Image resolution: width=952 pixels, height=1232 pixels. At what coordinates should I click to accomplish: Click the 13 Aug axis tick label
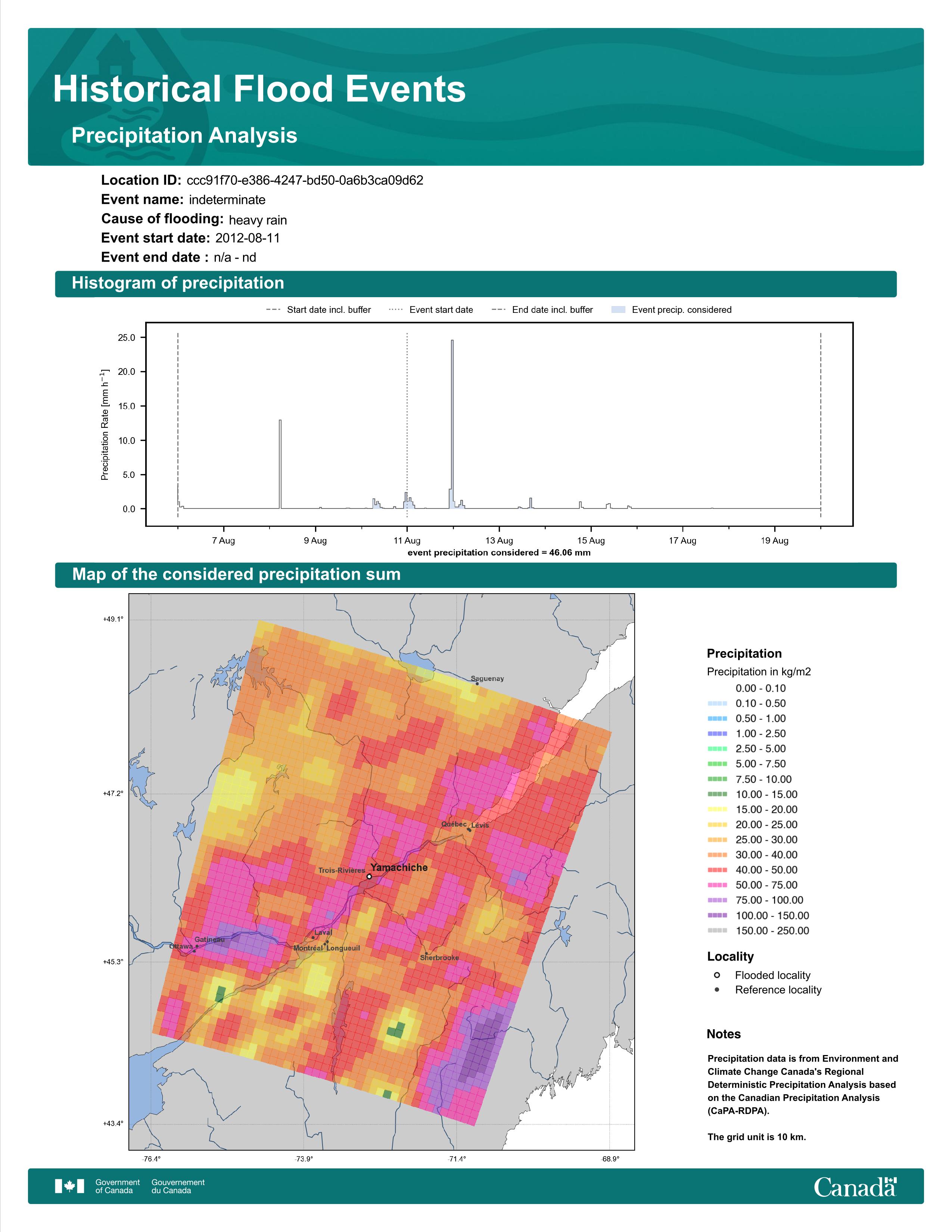click(x=499, y=541)
